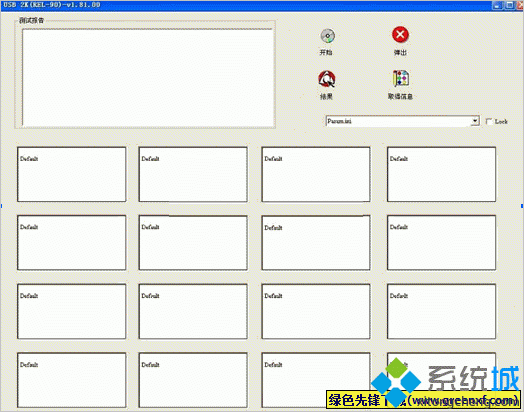Select the first Default slot in top row

coord(72,174)
